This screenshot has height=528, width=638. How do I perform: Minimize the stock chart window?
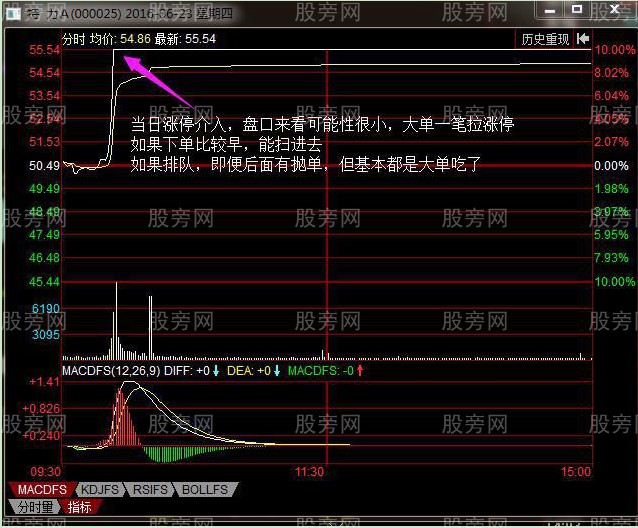click(x=550, y=11)
